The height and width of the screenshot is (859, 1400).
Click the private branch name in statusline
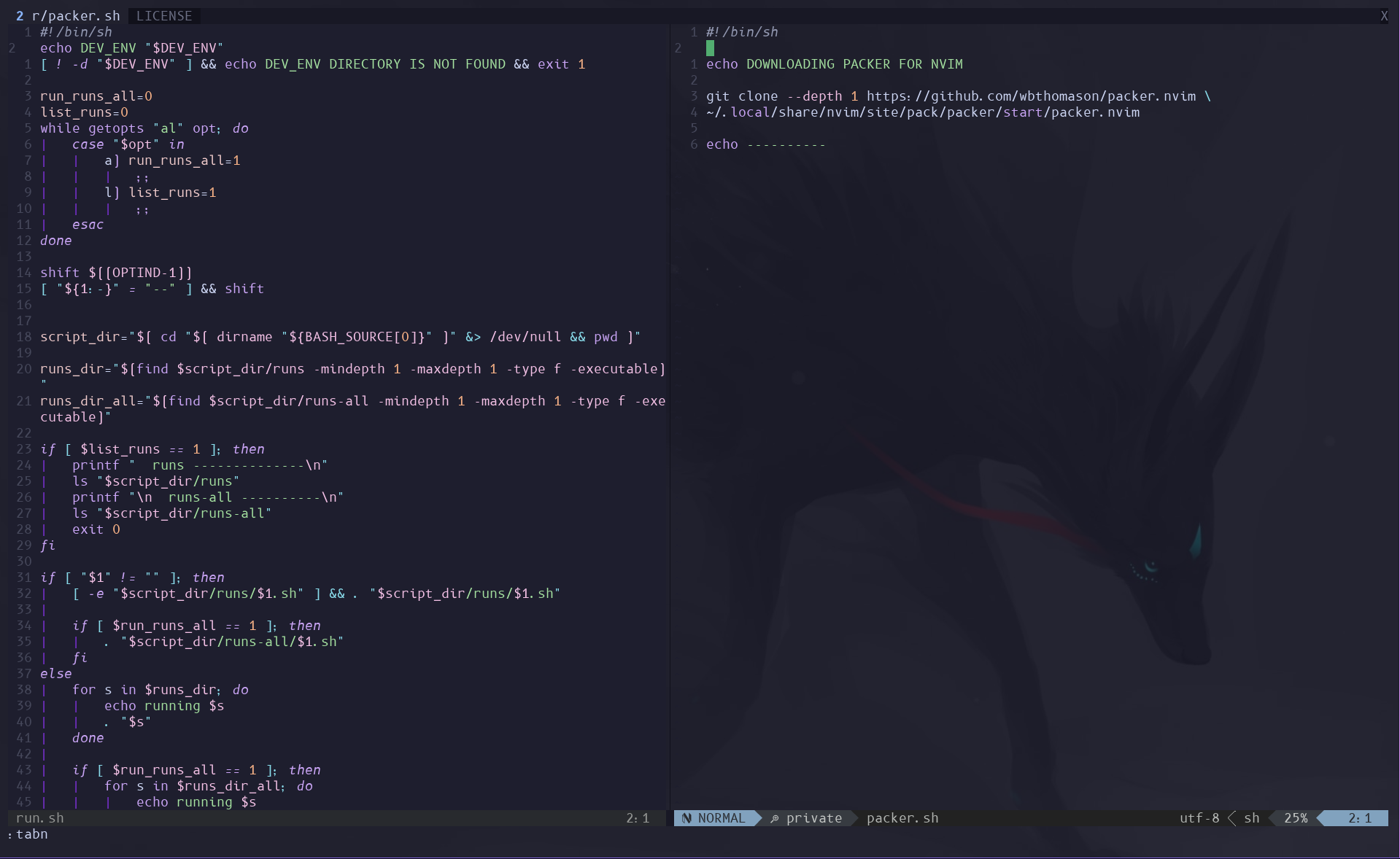point(814,818)
